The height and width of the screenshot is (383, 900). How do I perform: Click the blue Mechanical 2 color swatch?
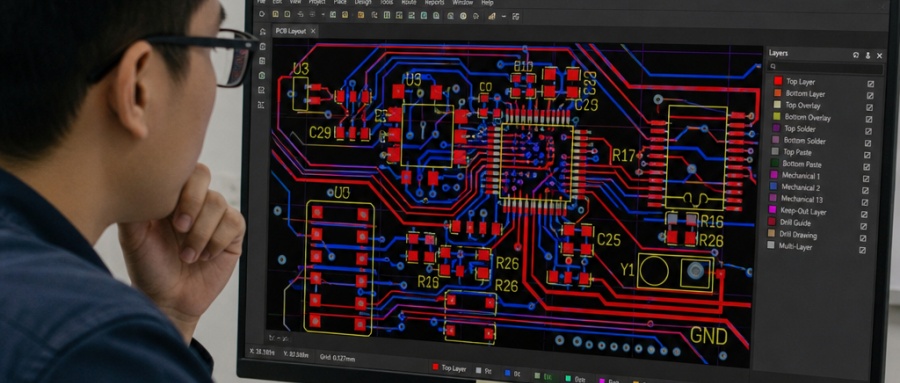point(773,186)
